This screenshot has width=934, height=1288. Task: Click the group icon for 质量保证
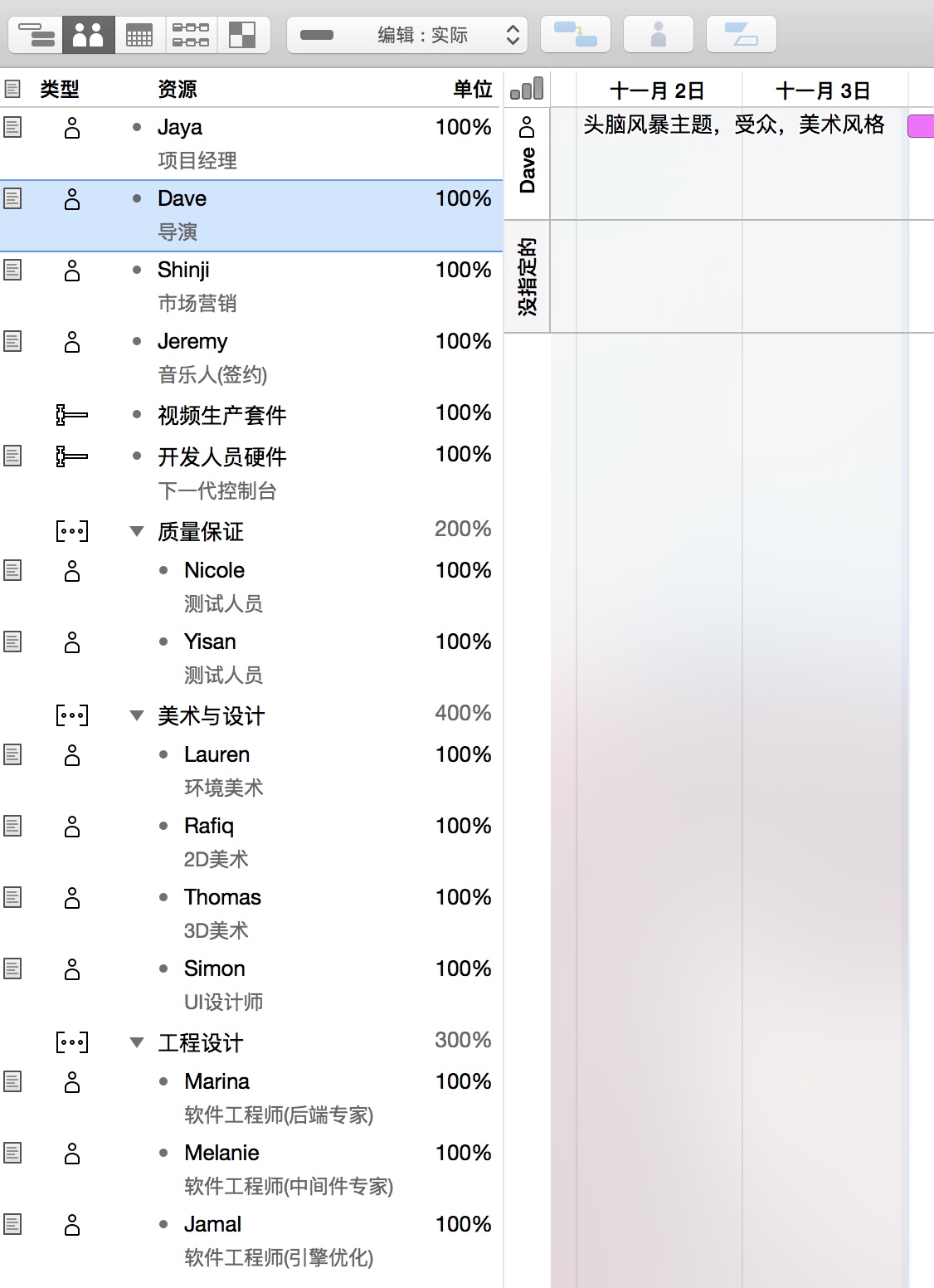pos(71,530)
